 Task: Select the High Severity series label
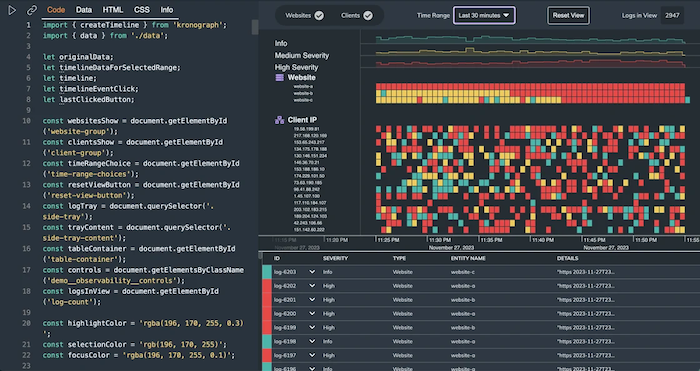click(x=296, y=67)
